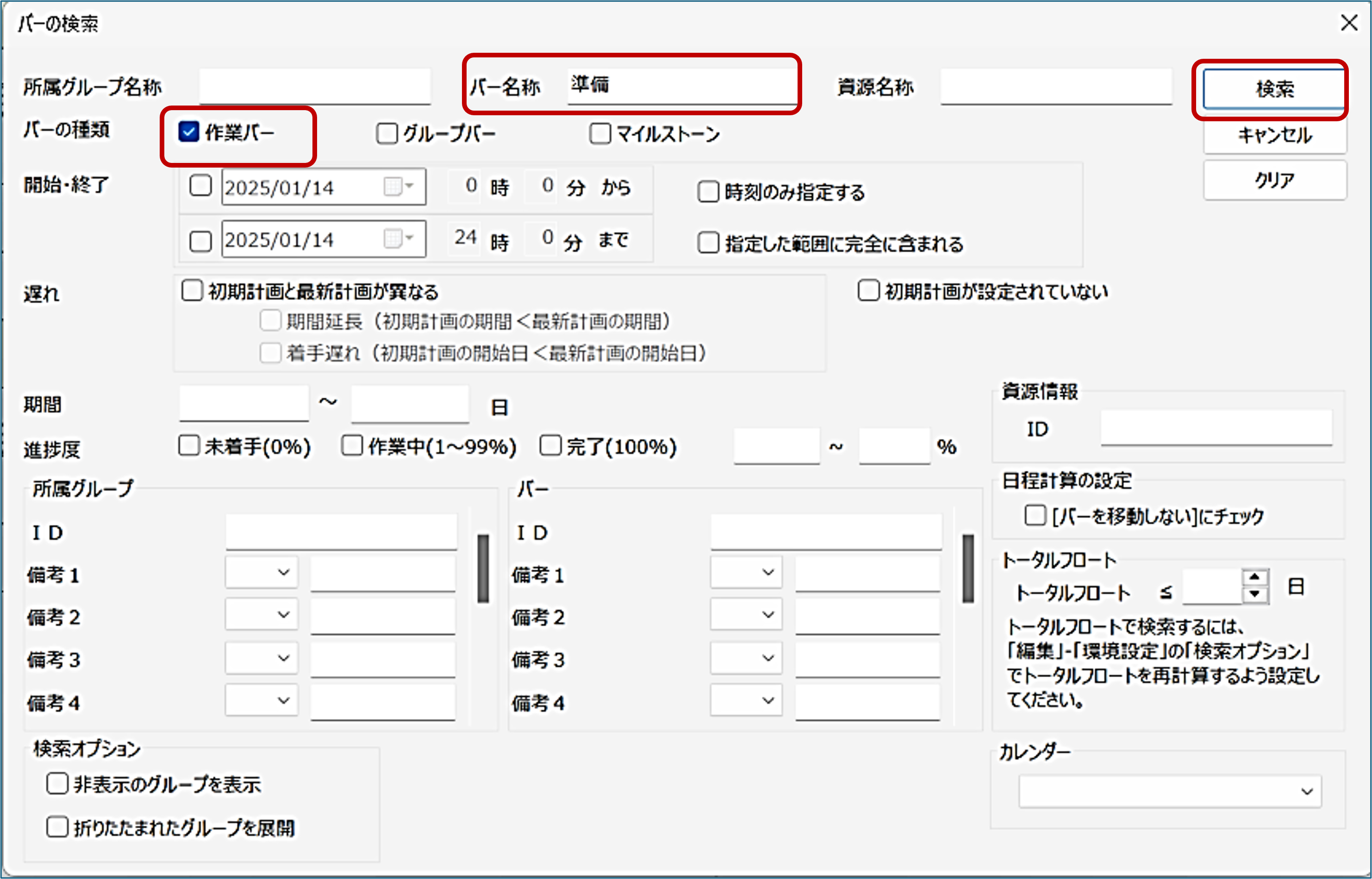Click the scrollbar in 所属グループ section
Screen dimensions: 1372x879
[x=483, y=568]
